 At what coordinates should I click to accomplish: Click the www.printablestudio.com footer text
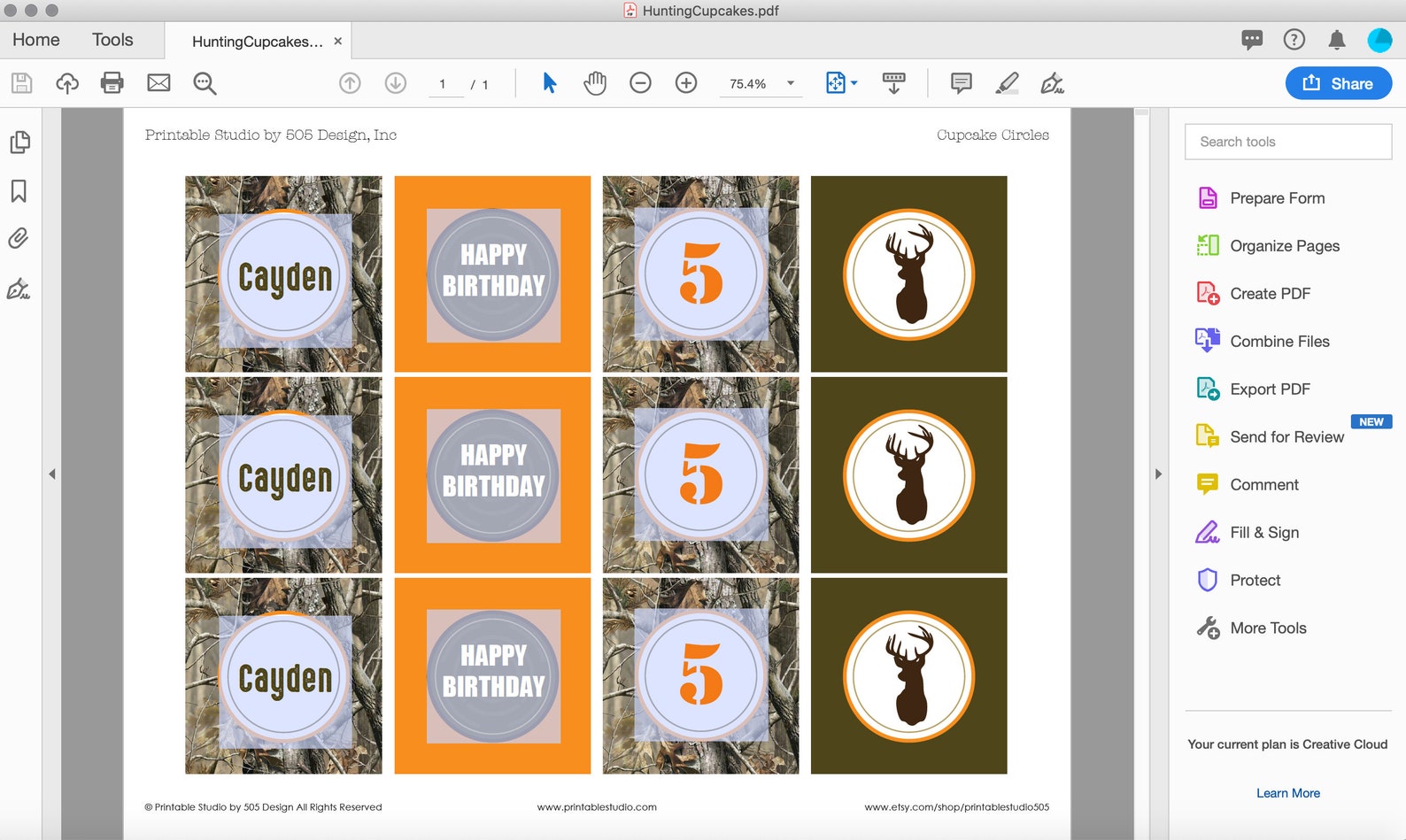pyautogui.click(x=597, y=807)
